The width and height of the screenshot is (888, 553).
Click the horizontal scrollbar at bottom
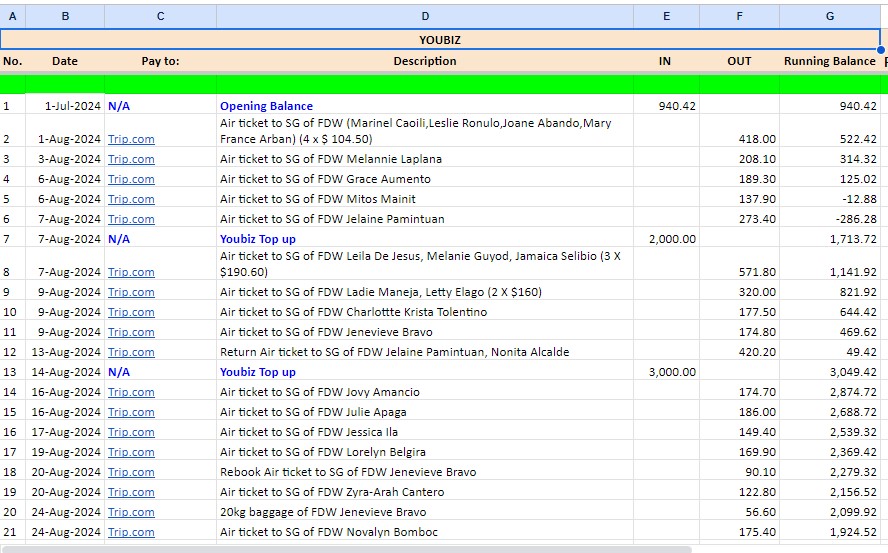(x=345, y=549)
